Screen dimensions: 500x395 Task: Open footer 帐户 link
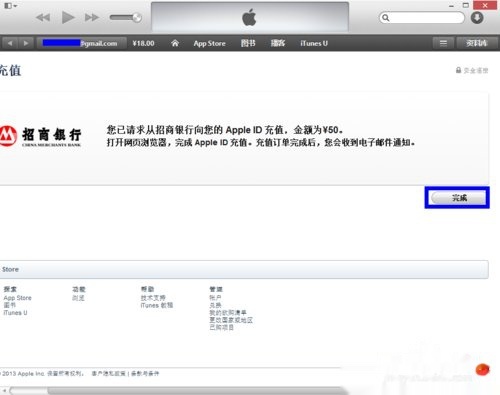215,298
